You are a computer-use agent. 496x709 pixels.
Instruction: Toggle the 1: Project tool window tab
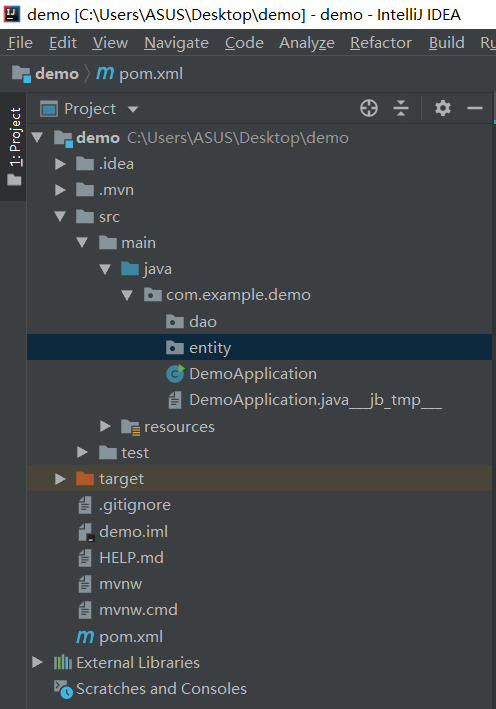[x=14, y=147]
